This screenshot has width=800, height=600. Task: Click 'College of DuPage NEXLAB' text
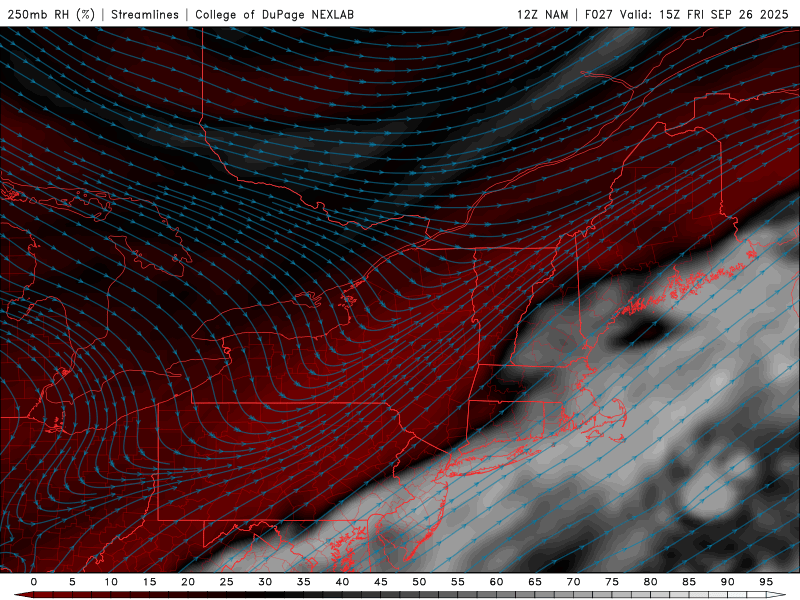(274, 14)
